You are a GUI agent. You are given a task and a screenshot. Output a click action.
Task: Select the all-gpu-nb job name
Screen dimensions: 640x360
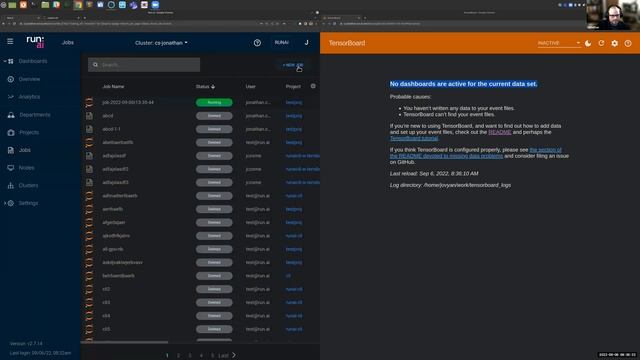[x=113, y=249]
